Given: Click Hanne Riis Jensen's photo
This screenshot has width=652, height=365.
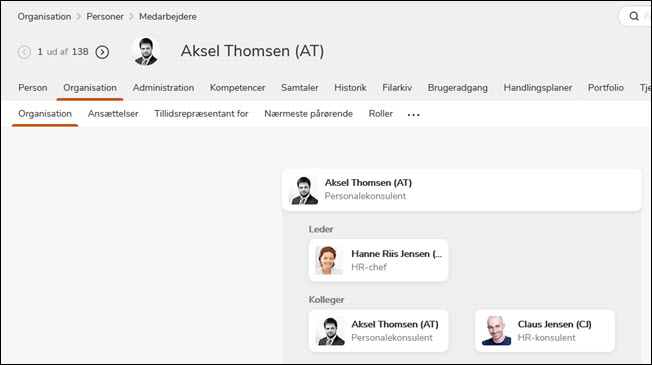Looking at the screenshot, I should point(329,260).
